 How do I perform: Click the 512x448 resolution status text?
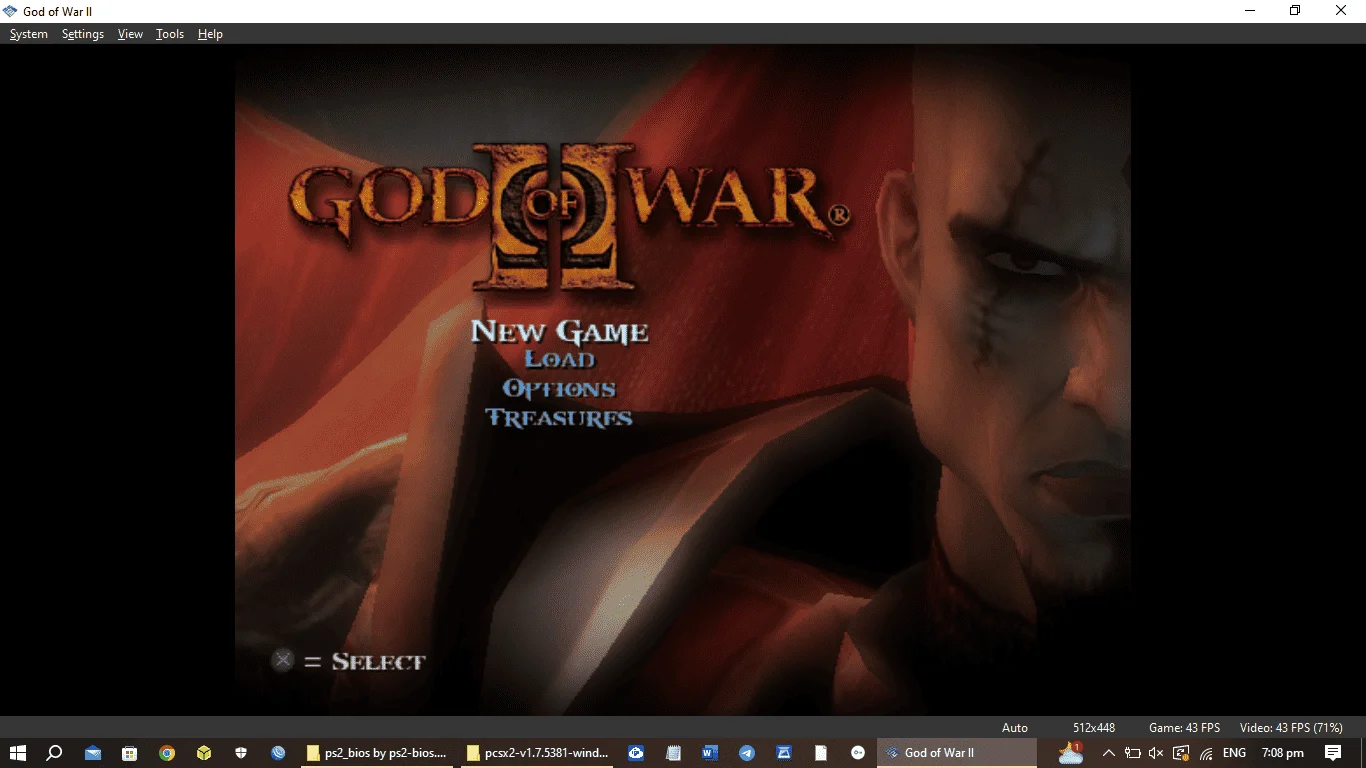1094,727
